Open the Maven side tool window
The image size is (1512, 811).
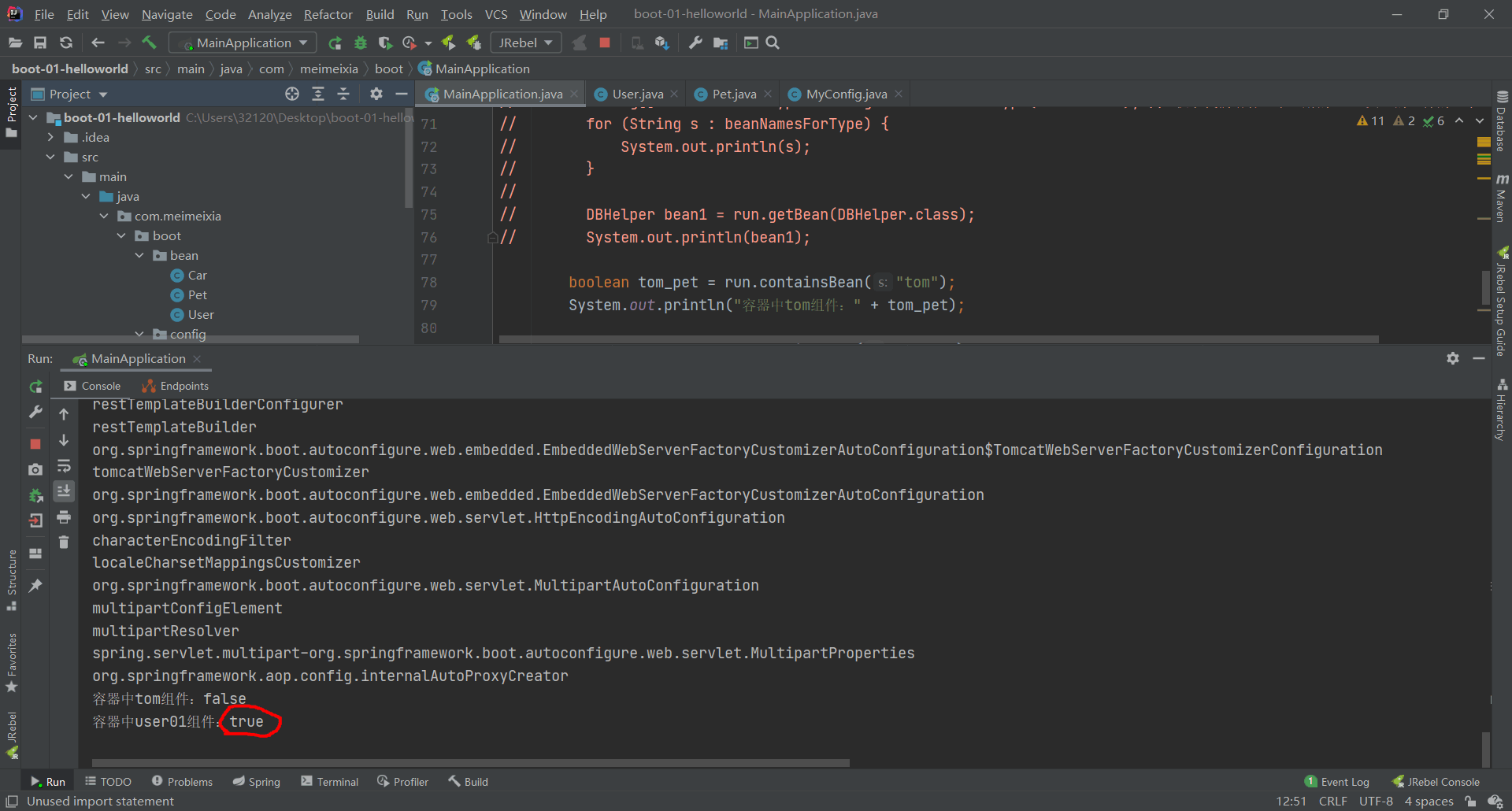pos(1502,198)
